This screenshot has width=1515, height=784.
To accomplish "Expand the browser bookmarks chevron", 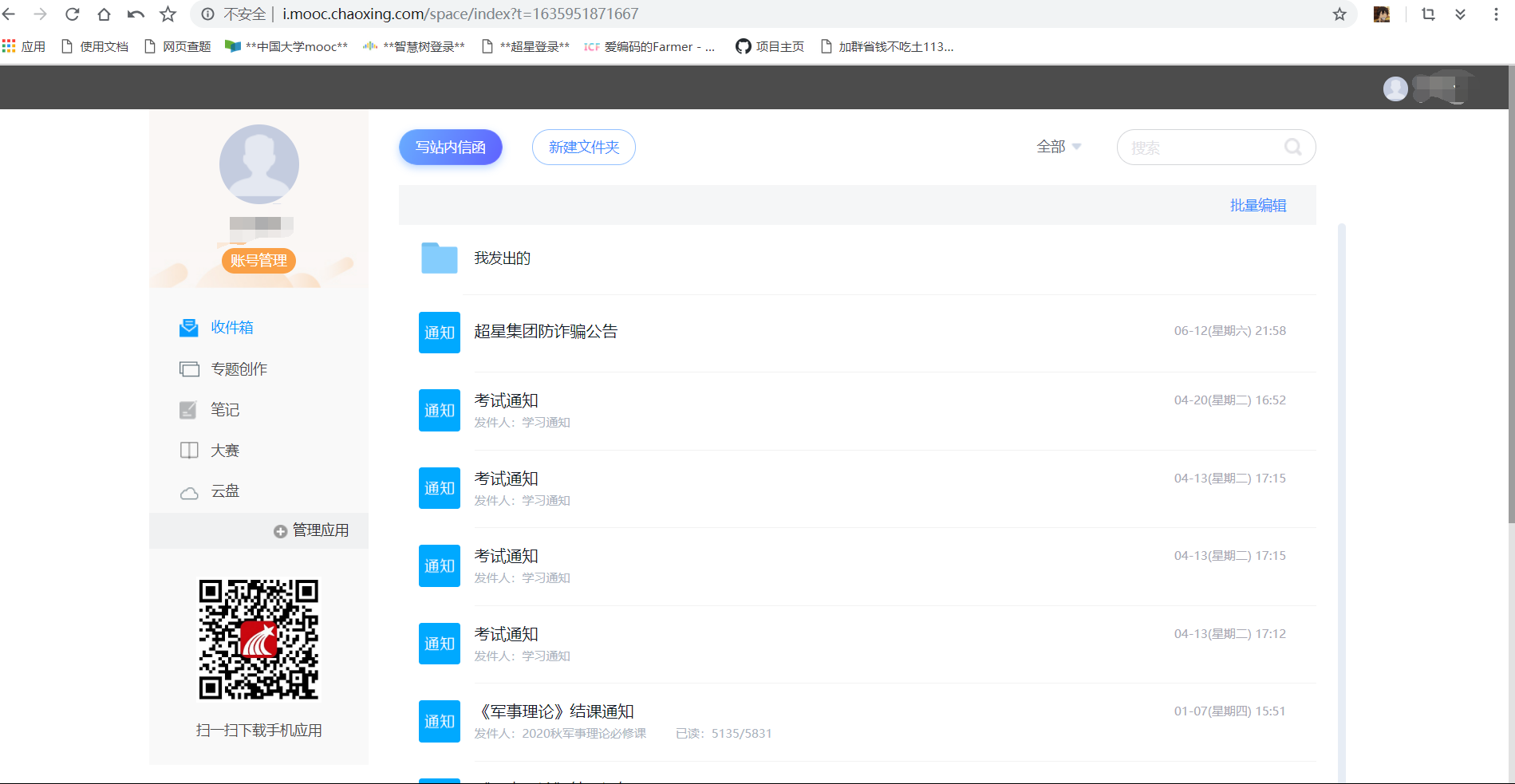I will point(1461,14).
